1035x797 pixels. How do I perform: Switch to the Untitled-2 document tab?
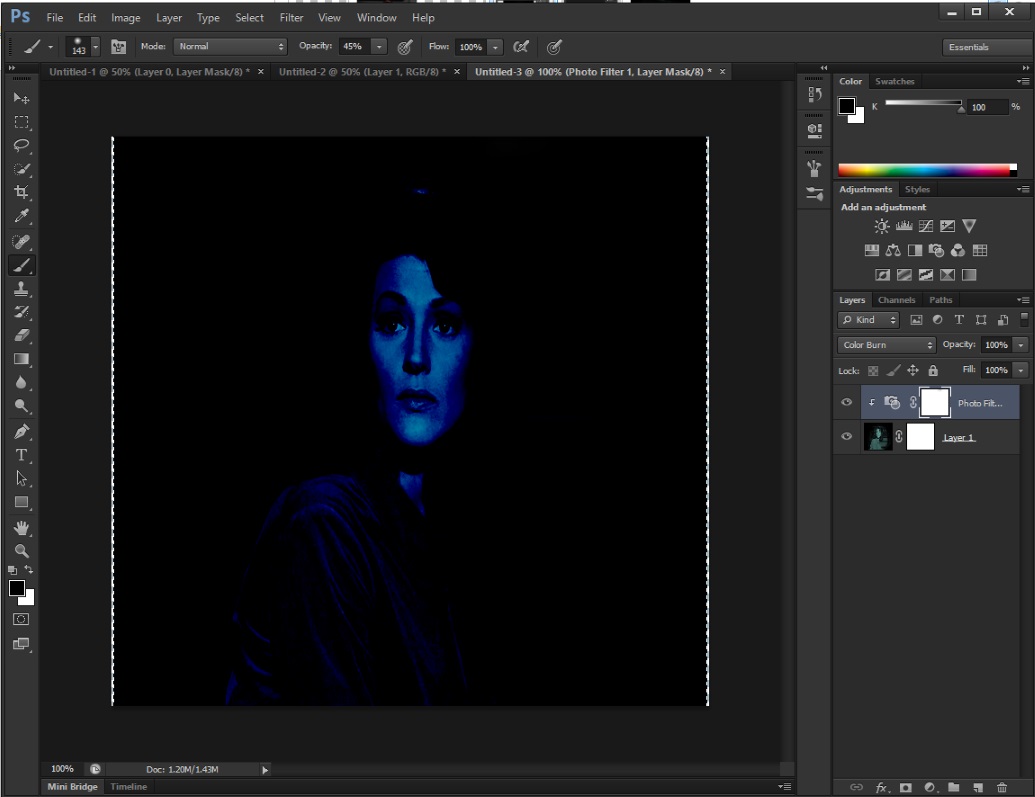[362, 72]
